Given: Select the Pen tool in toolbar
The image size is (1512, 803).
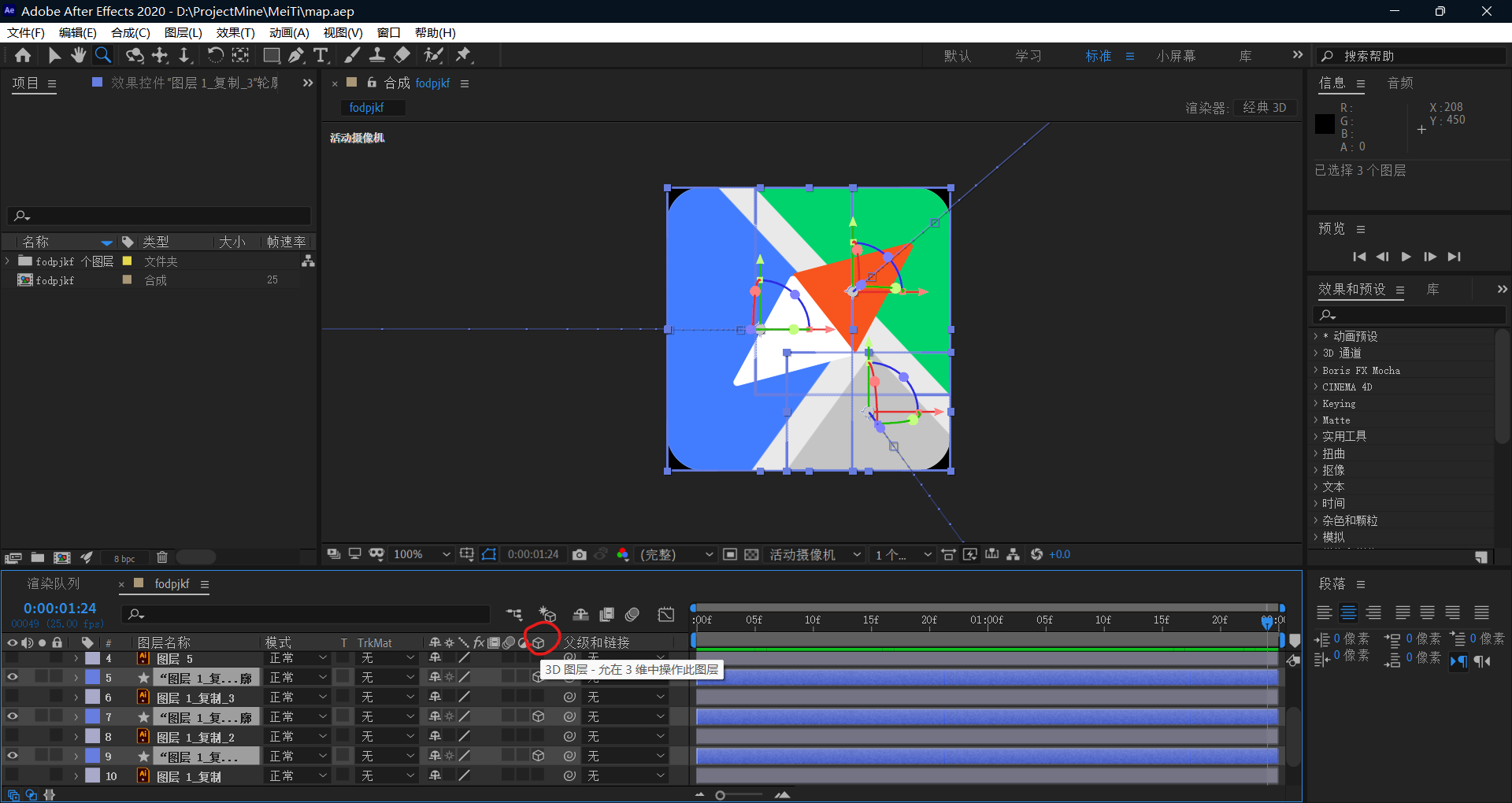Looking at the screenshot, I should coord(296,55).
